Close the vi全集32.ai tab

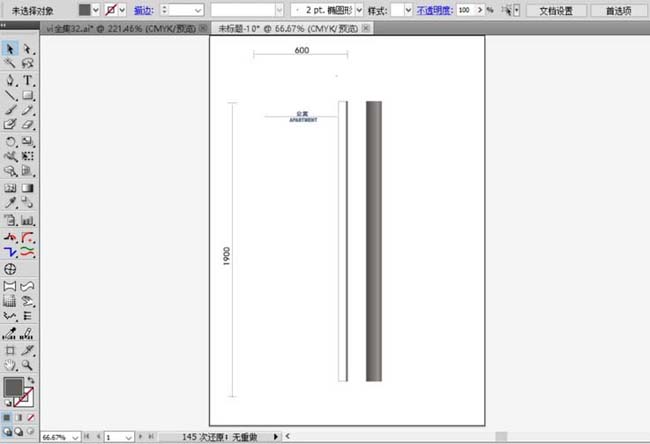coord(203,28)
